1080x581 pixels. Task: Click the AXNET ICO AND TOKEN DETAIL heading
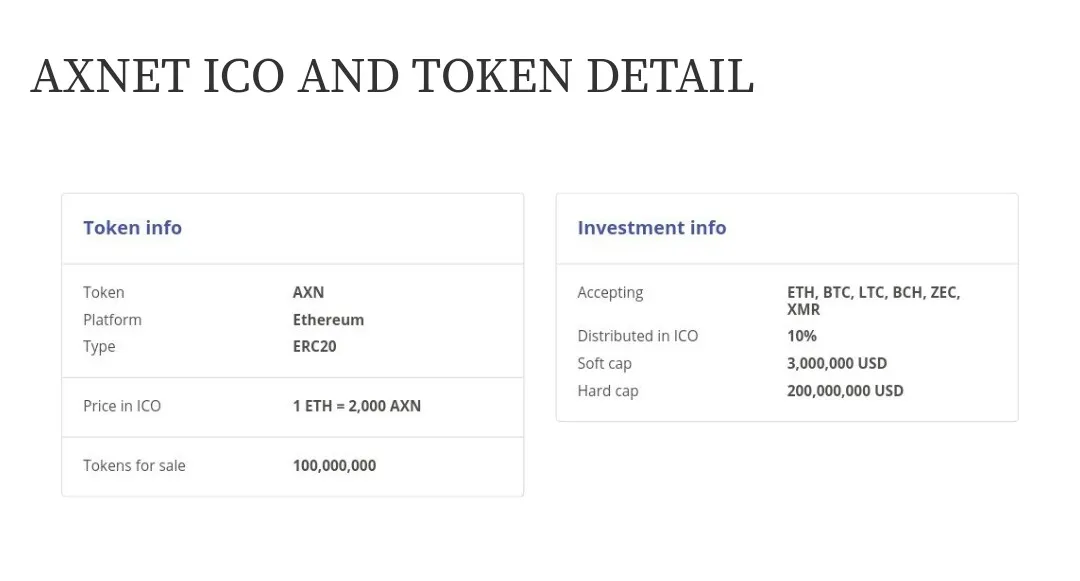[393, 76]
